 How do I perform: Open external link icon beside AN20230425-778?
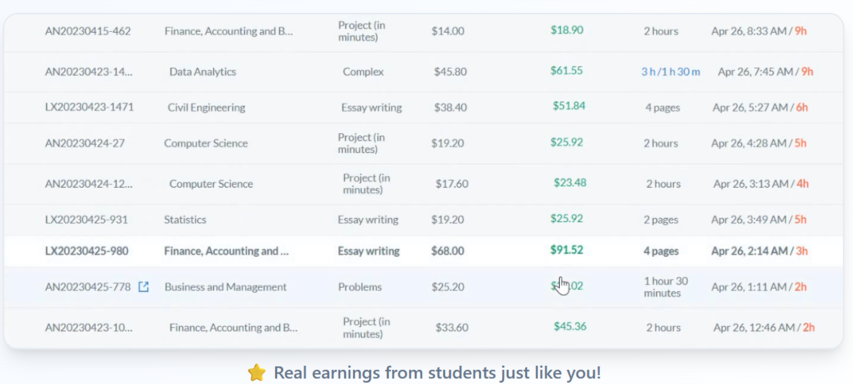[x=143, y=287]
